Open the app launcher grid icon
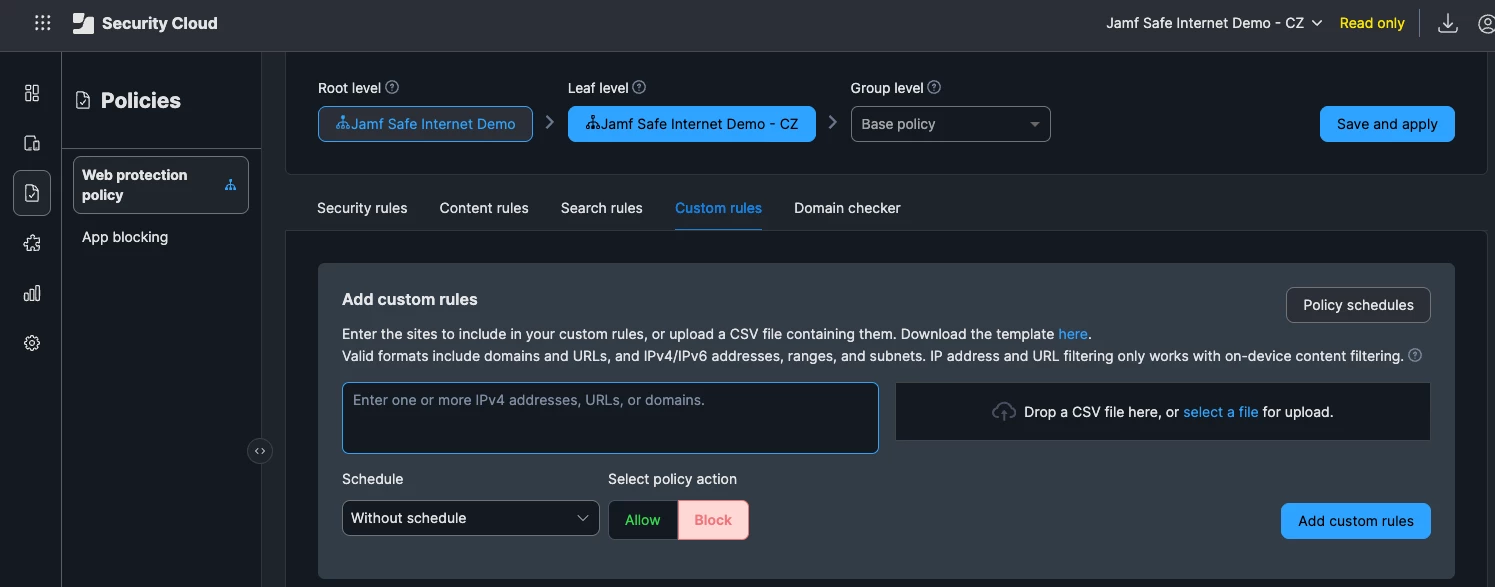Viewport: 1495px width, 587px height. click(42, 23)
